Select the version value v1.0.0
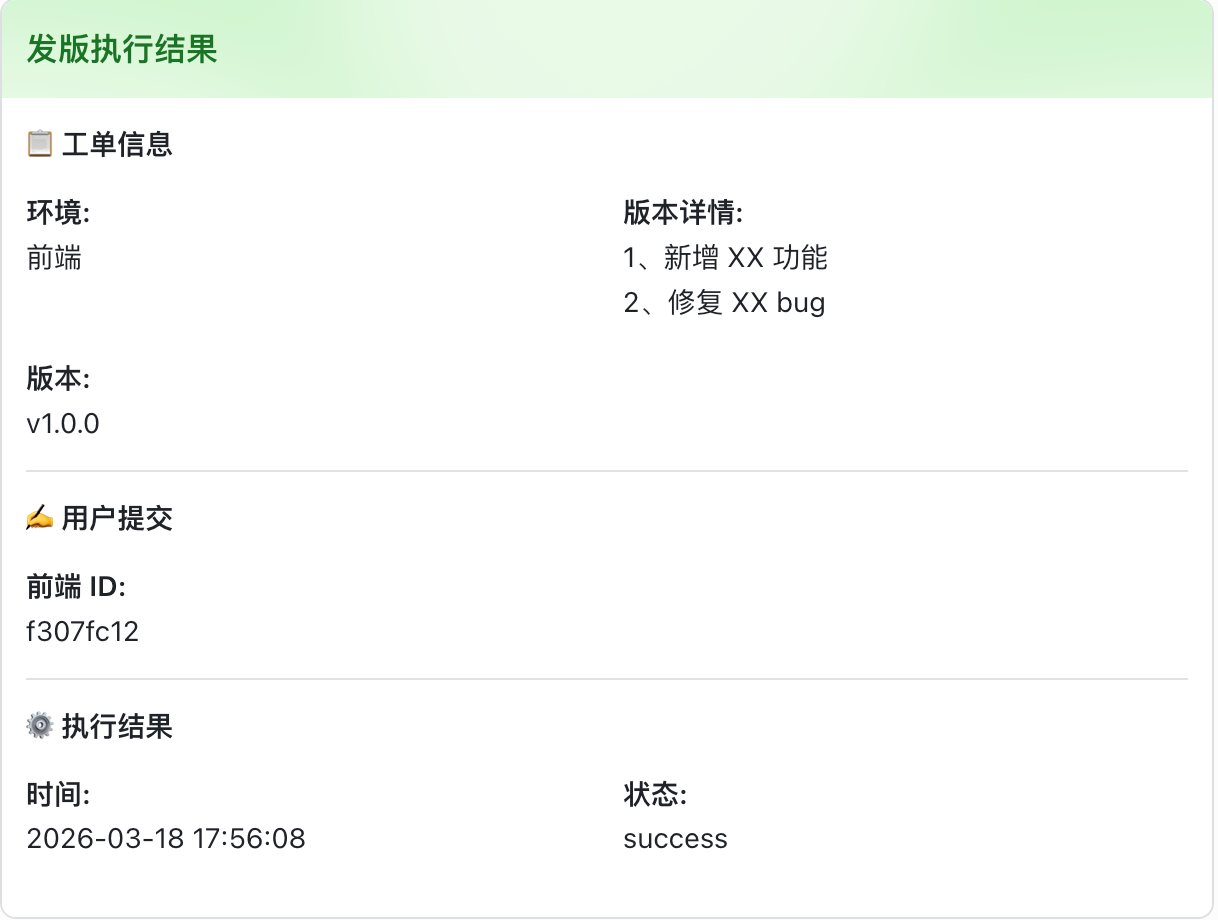 [x=63, y=423]
